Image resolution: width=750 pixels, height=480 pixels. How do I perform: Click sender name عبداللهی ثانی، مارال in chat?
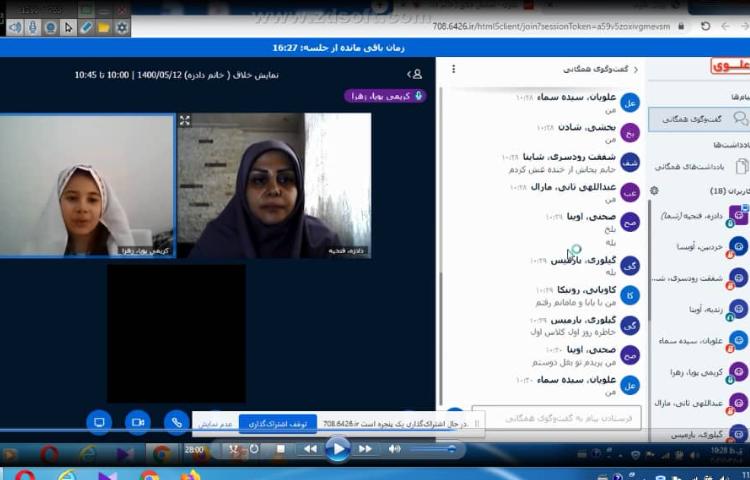coord(573,187)
